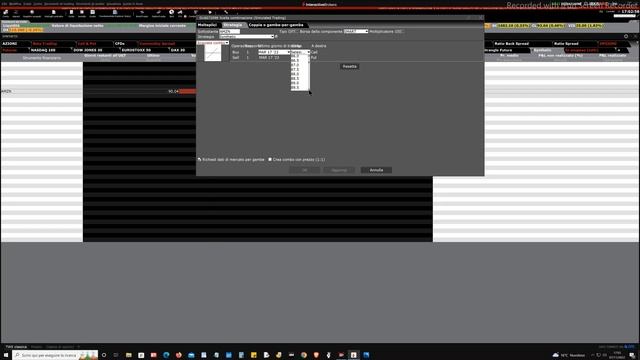The width and height of the screenshot is (640, 360).
Task: Click the settings gear icon at far right
Action: [x=626, y=36]
